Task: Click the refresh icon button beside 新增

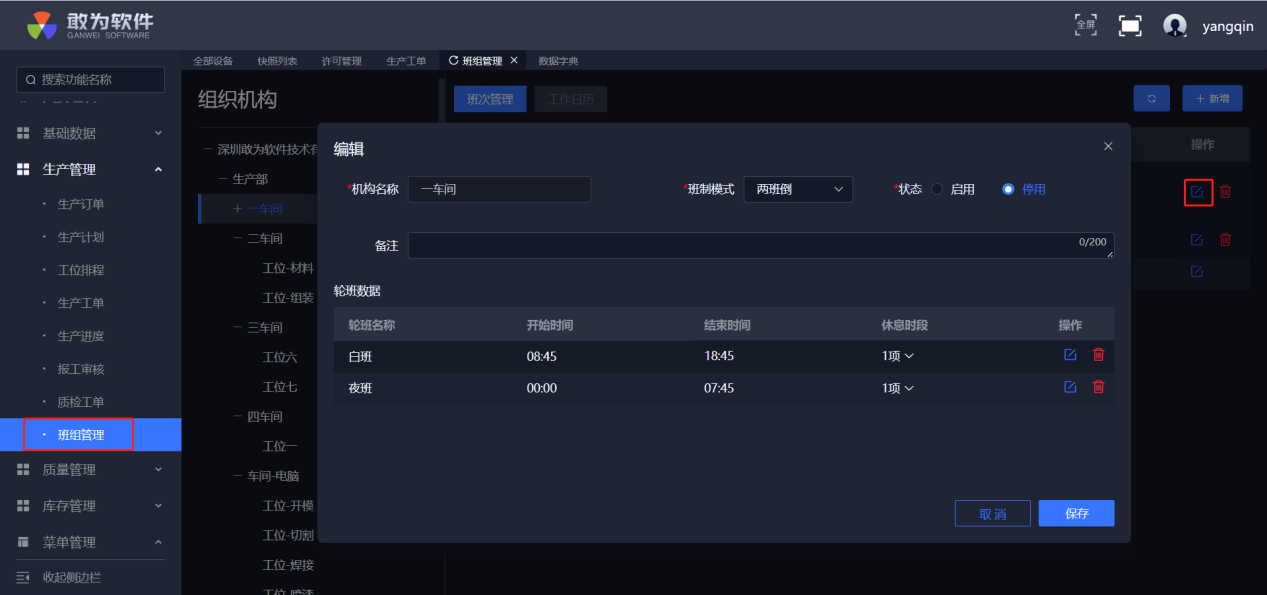Action: pos(1151,98)
